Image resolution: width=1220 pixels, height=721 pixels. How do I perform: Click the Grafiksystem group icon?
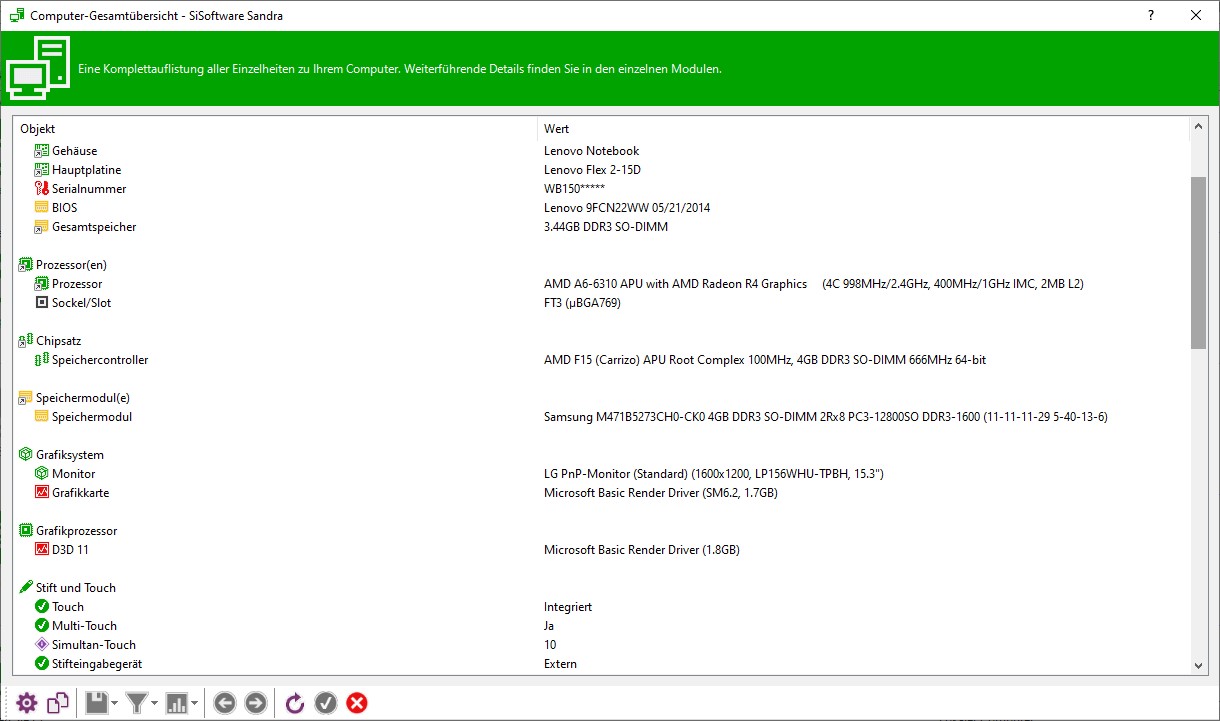(25, 455)
